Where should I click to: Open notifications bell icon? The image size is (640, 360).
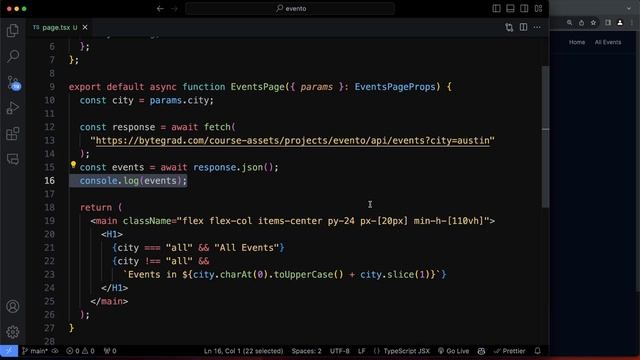[x=538, y=351]
